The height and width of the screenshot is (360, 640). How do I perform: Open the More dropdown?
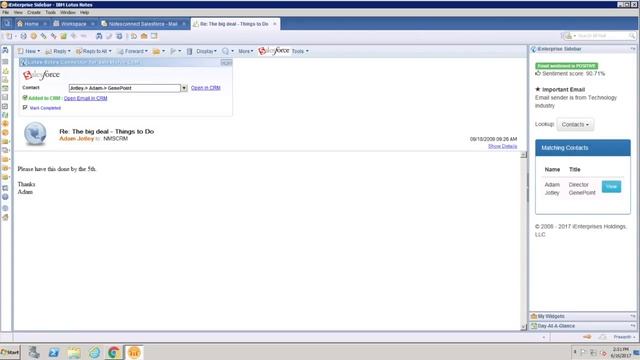click(246, 51)
